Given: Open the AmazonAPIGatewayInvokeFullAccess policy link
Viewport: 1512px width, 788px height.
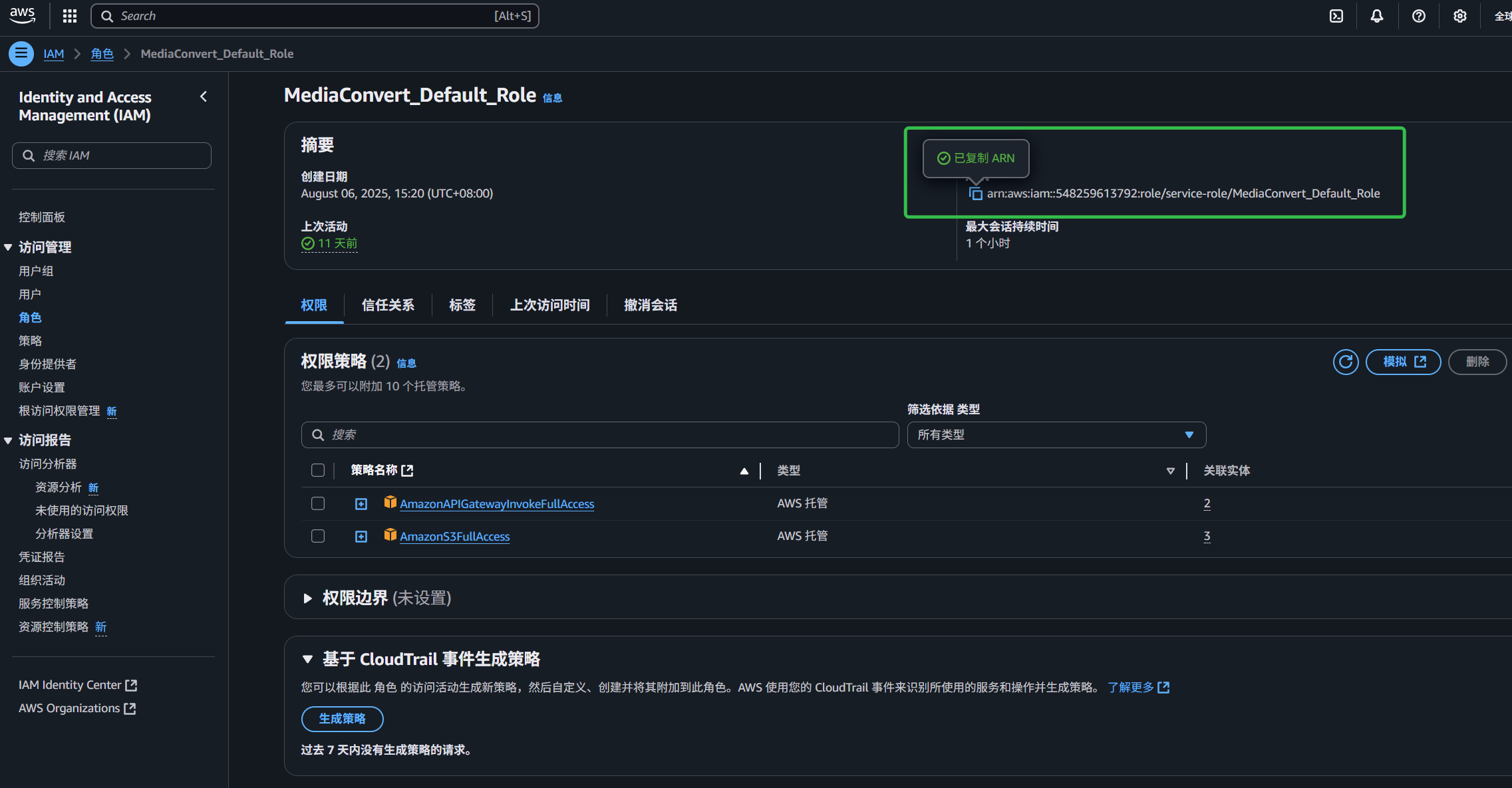Looking at the screenshot, I should 497,504.
